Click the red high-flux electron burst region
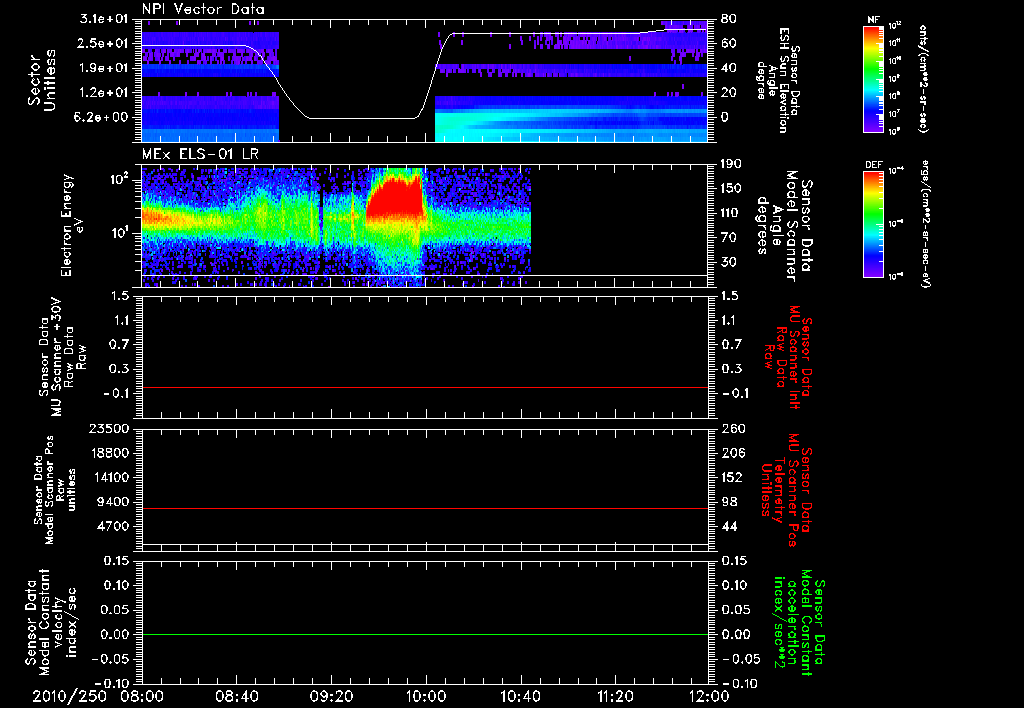The height and width of the screenshot is (708, 1024). (x=395, y=200)
